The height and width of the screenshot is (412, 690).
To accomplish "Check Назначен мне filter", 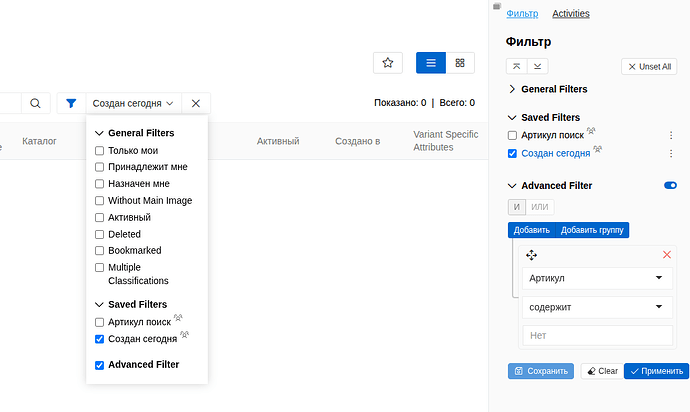I will (x=99, y=184).
